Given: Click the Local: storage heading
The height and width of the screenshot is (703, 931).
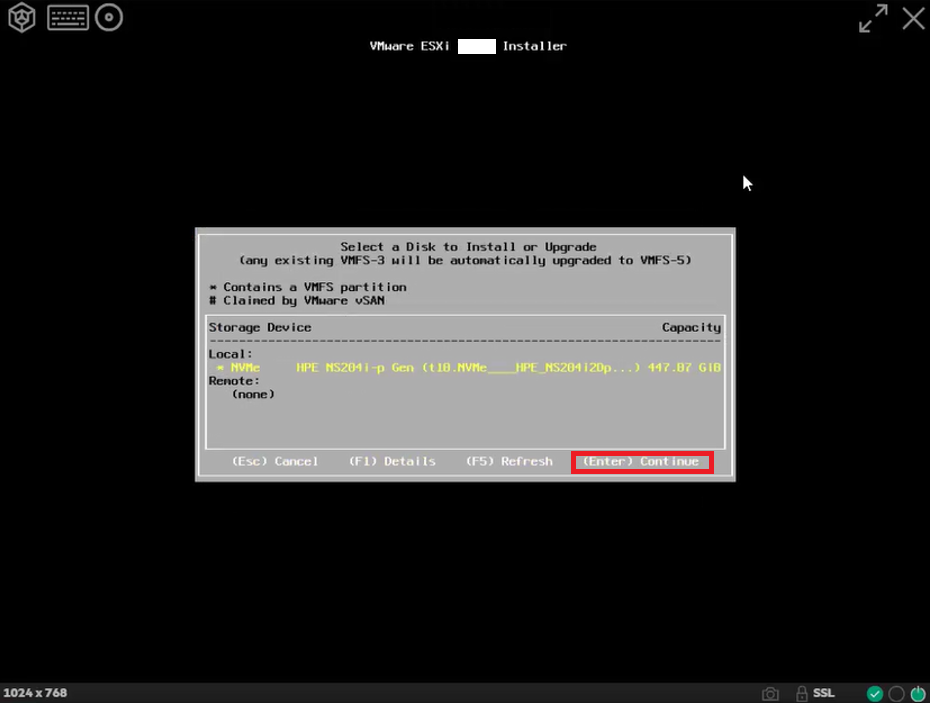Looking at the screenshot, I should 230,354.
